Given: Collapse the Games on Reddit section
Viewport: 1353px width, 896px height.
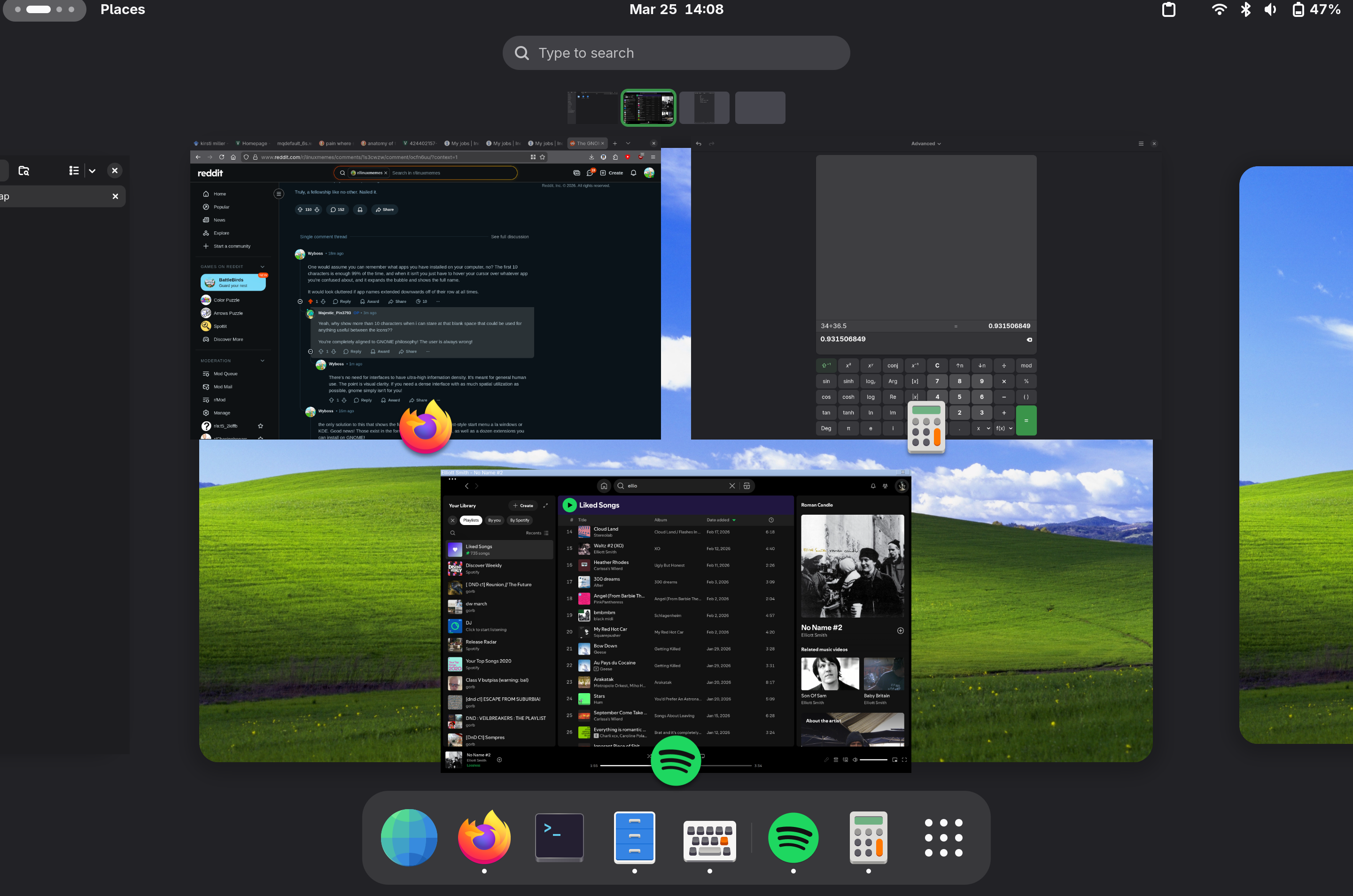Looking at the screenshot, I should point(262,267).
